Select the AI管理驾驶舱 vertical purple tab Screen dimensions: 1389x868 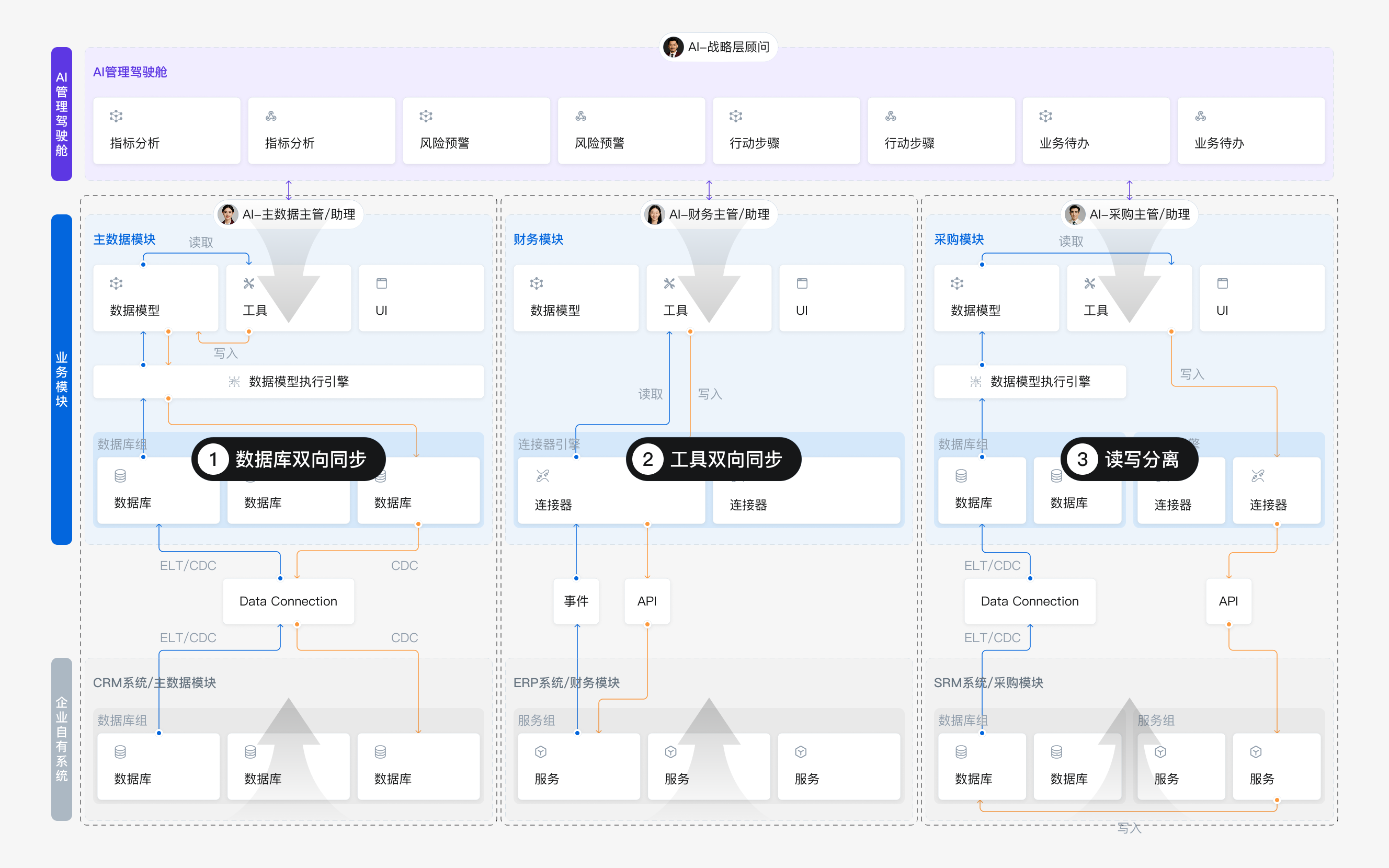(x=61, y=113)
